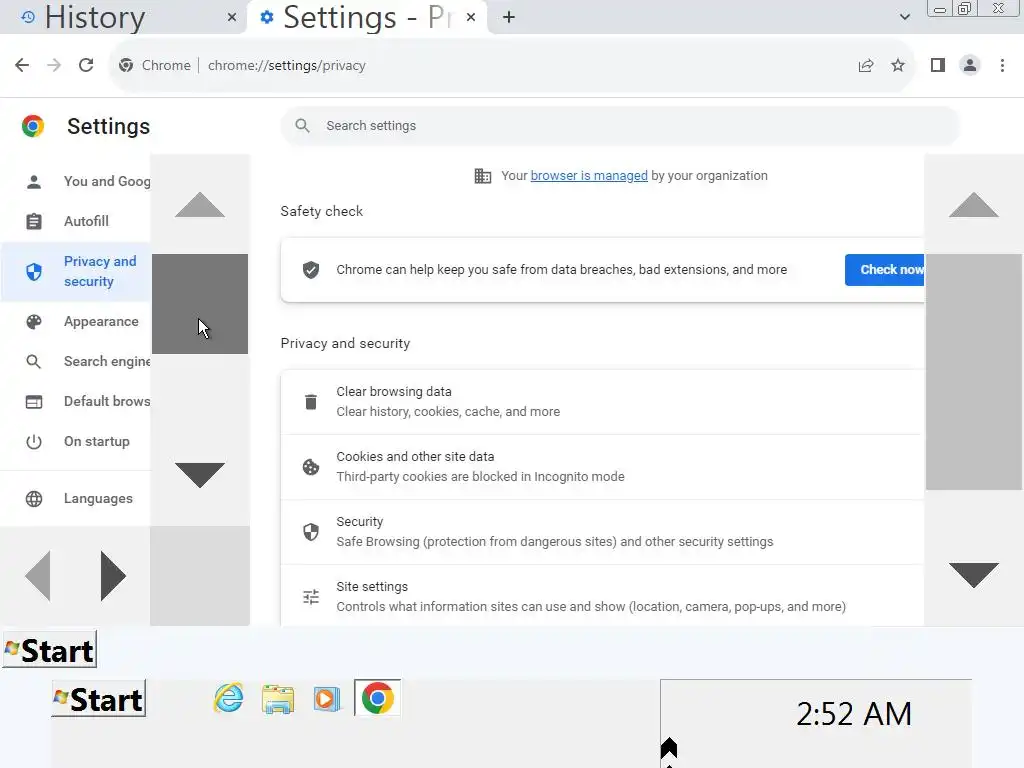Click the main page scrollbar thumb
Image resolution: width=1024 pixels, height=768 pixels.
[x=974, y=372]
